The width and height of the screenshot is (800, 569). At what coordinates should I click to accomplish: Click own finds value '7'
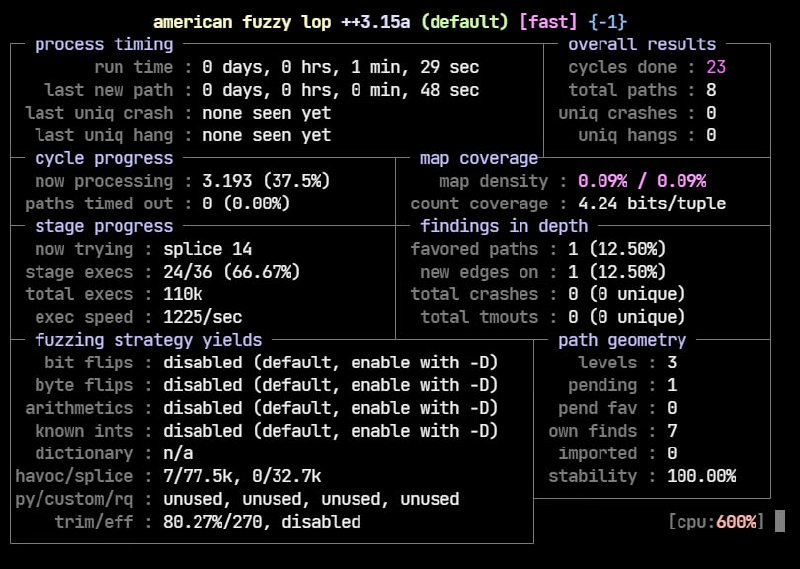672,431
